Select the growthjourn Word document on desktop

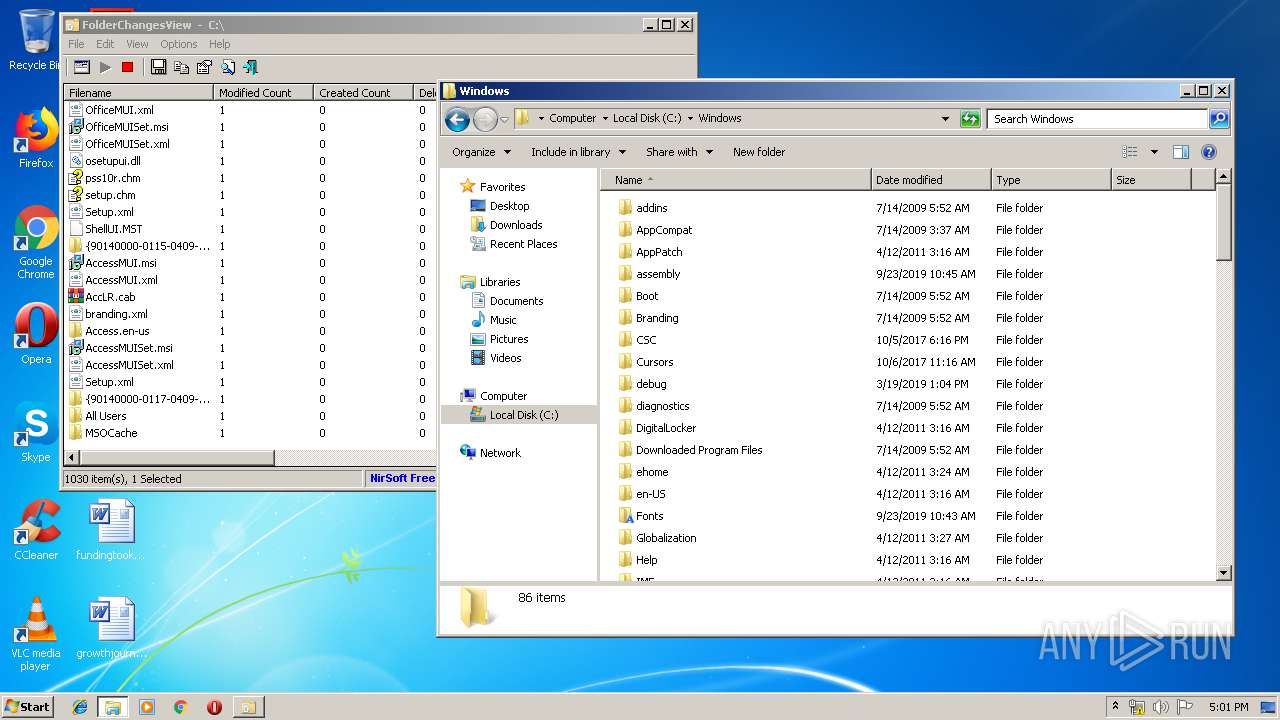pyautogui.click(x=110, y=628)
